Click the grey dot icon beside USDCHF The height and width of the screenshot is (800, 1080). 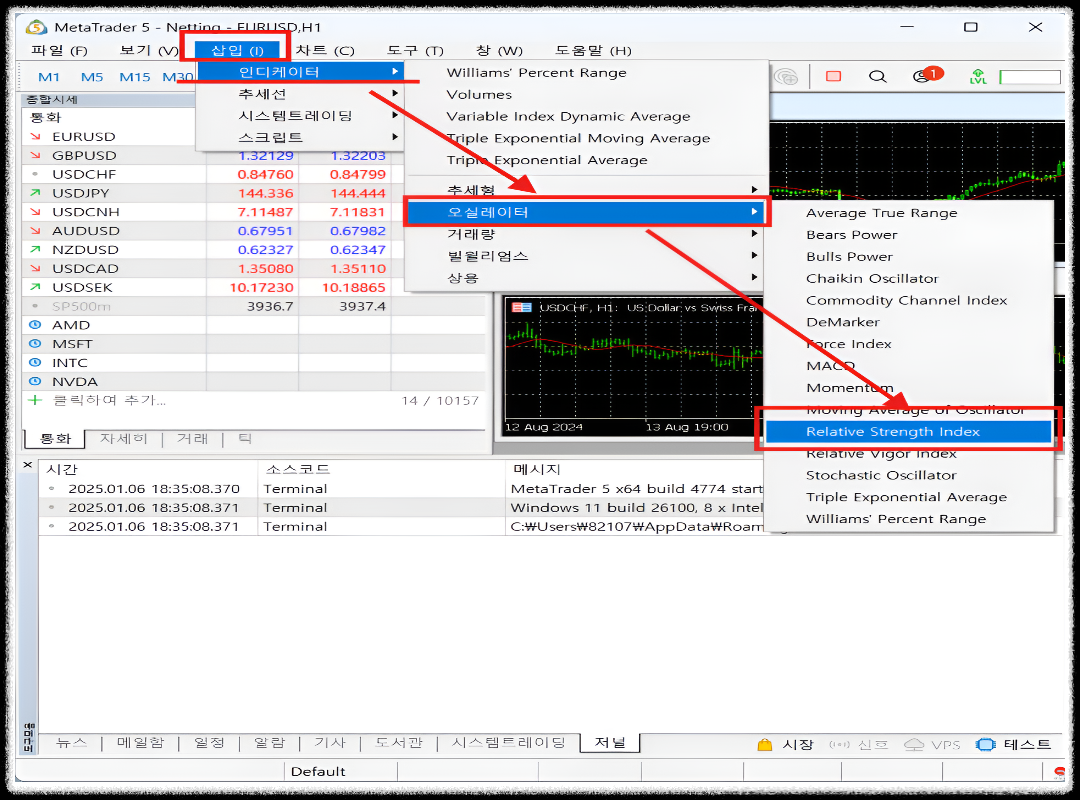click(35, 174)
